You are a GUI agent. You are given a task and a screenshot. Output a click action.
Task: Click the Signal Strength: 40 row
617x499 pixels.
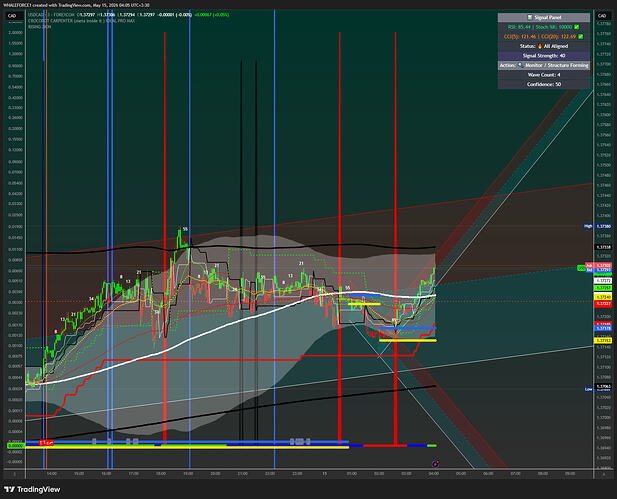tap(544, 55)
